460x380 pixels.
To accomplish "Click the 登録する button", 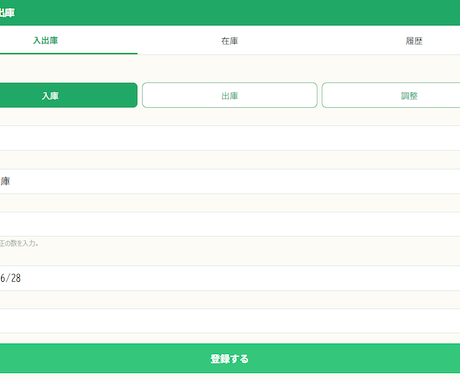I will 230,358.
